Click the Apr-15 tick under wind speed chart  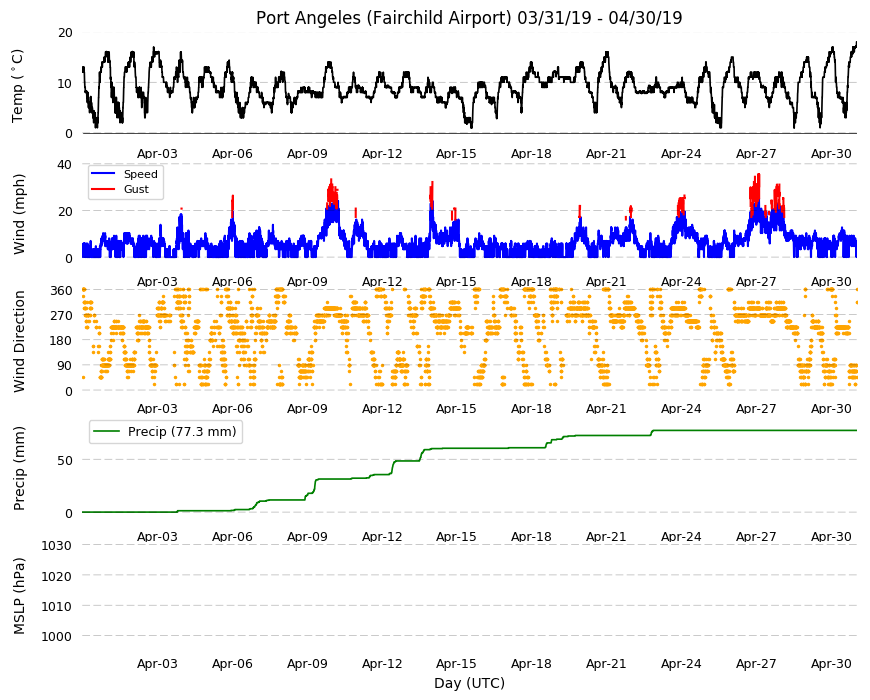[x=456, y=281]
